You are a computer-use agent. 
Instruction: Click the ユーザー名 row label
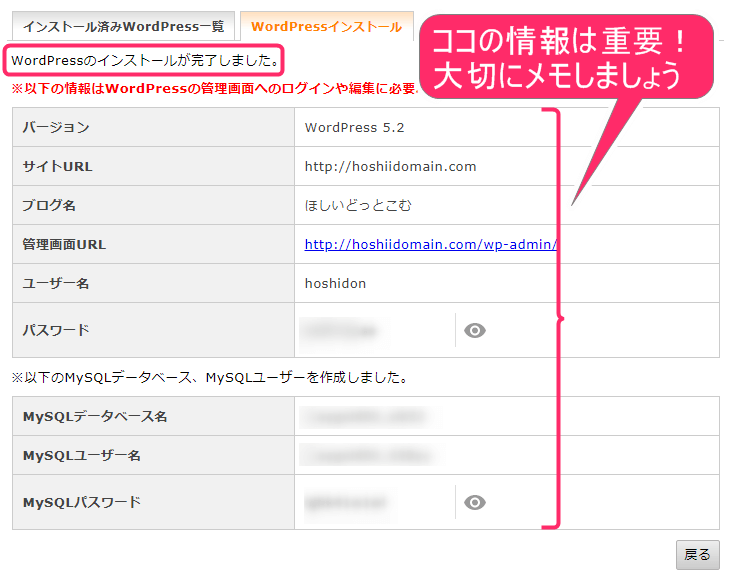click(56, 283)
